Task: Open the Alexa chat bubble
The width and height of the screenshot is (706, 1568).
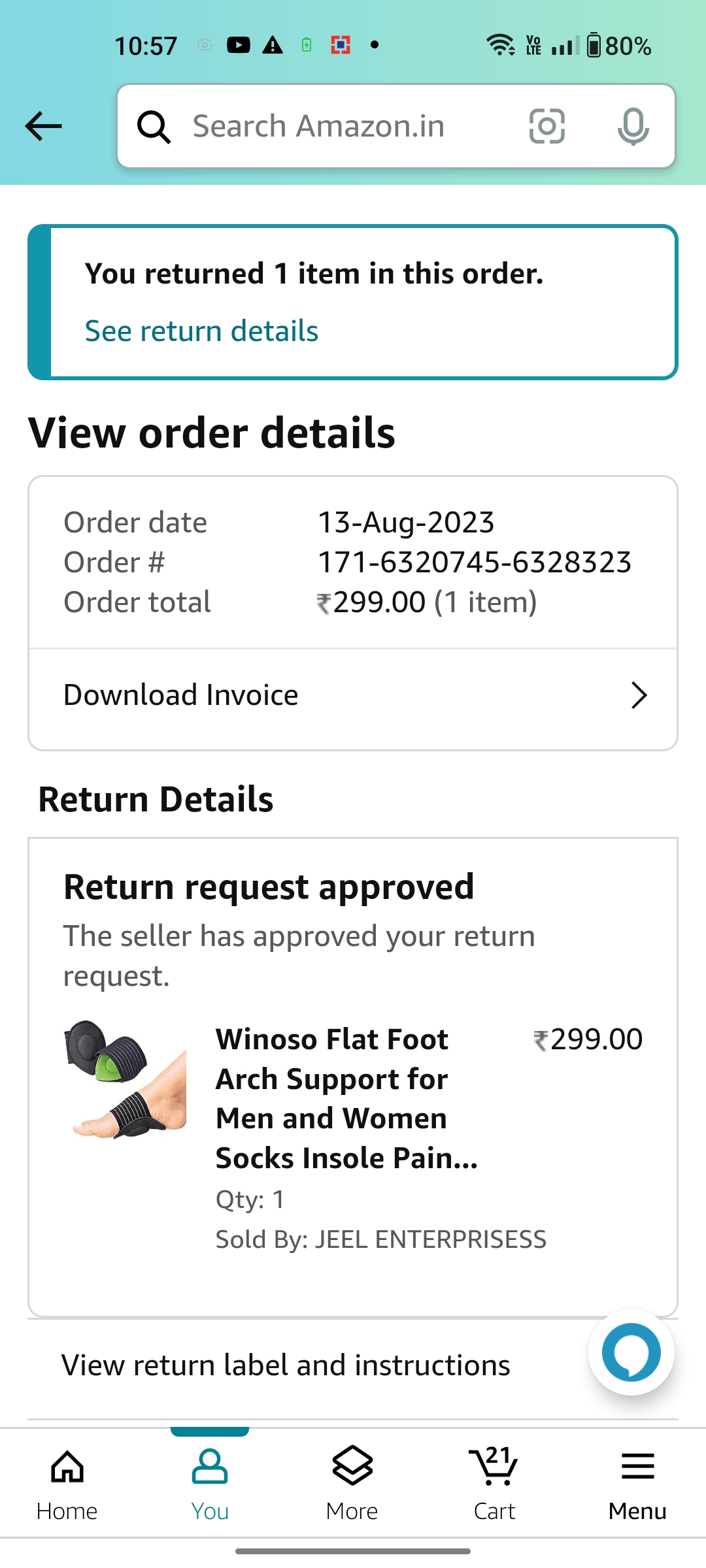Action: coord(631,1352)
